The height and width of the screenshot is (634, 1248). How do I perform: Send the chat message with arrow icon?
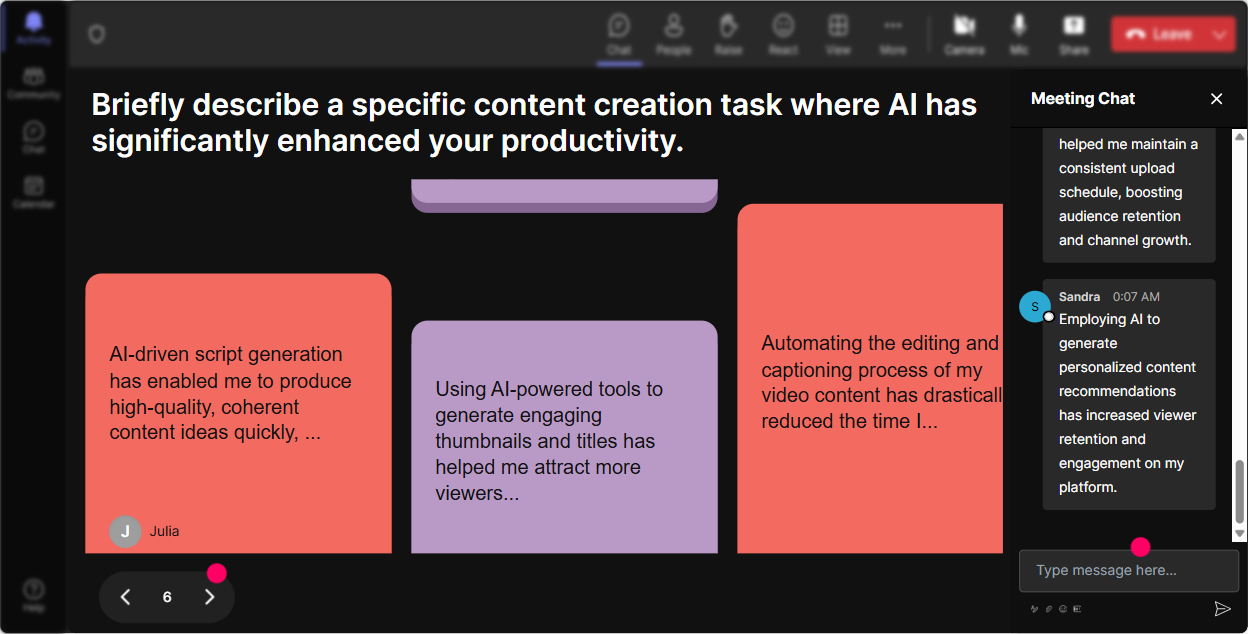tap(1222, 608)
